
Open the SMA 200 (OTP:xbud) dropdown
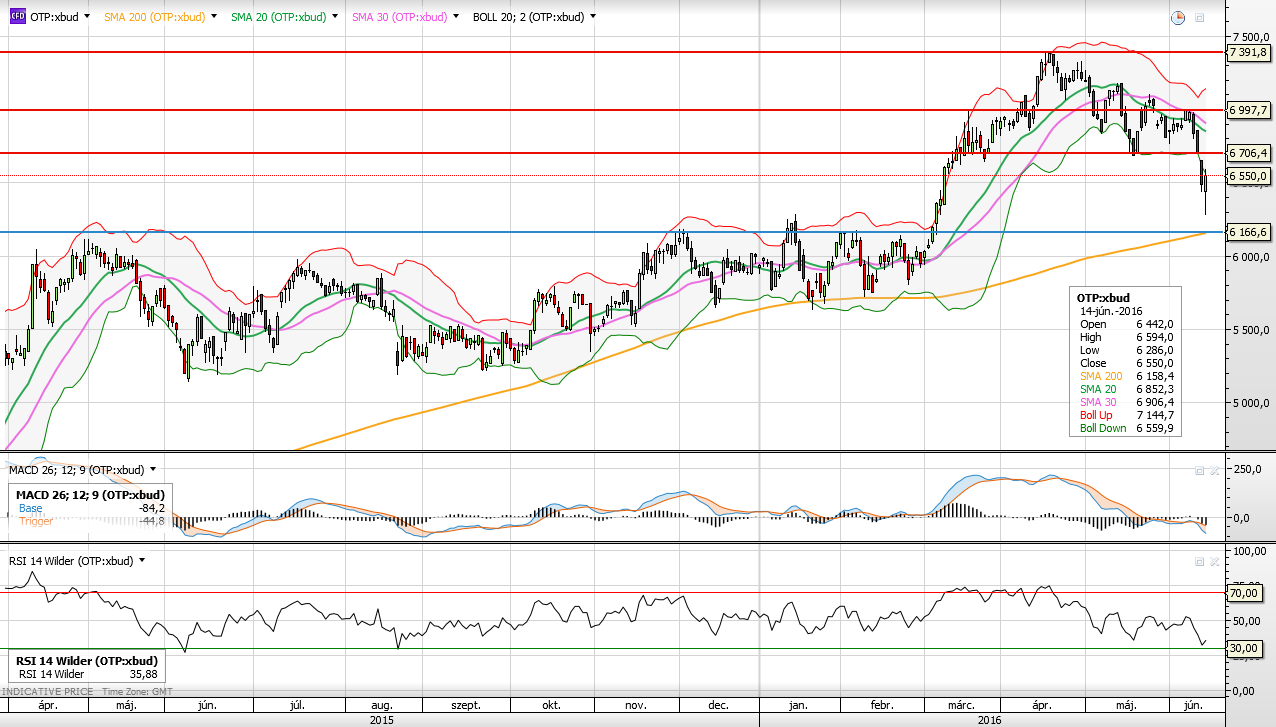[x=214, y=17]
